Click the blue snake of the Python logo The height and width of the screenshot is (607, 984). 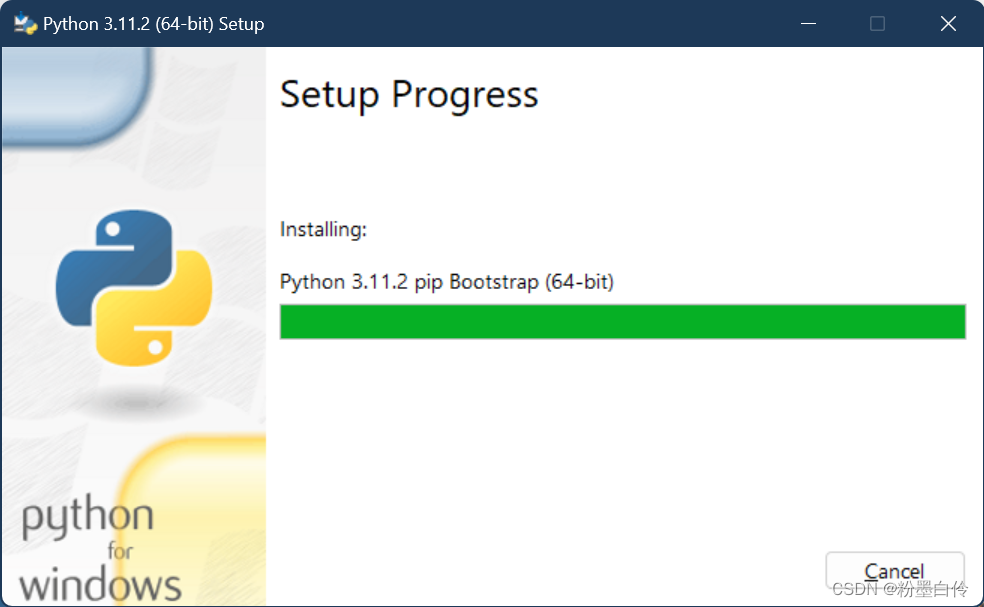113,264
